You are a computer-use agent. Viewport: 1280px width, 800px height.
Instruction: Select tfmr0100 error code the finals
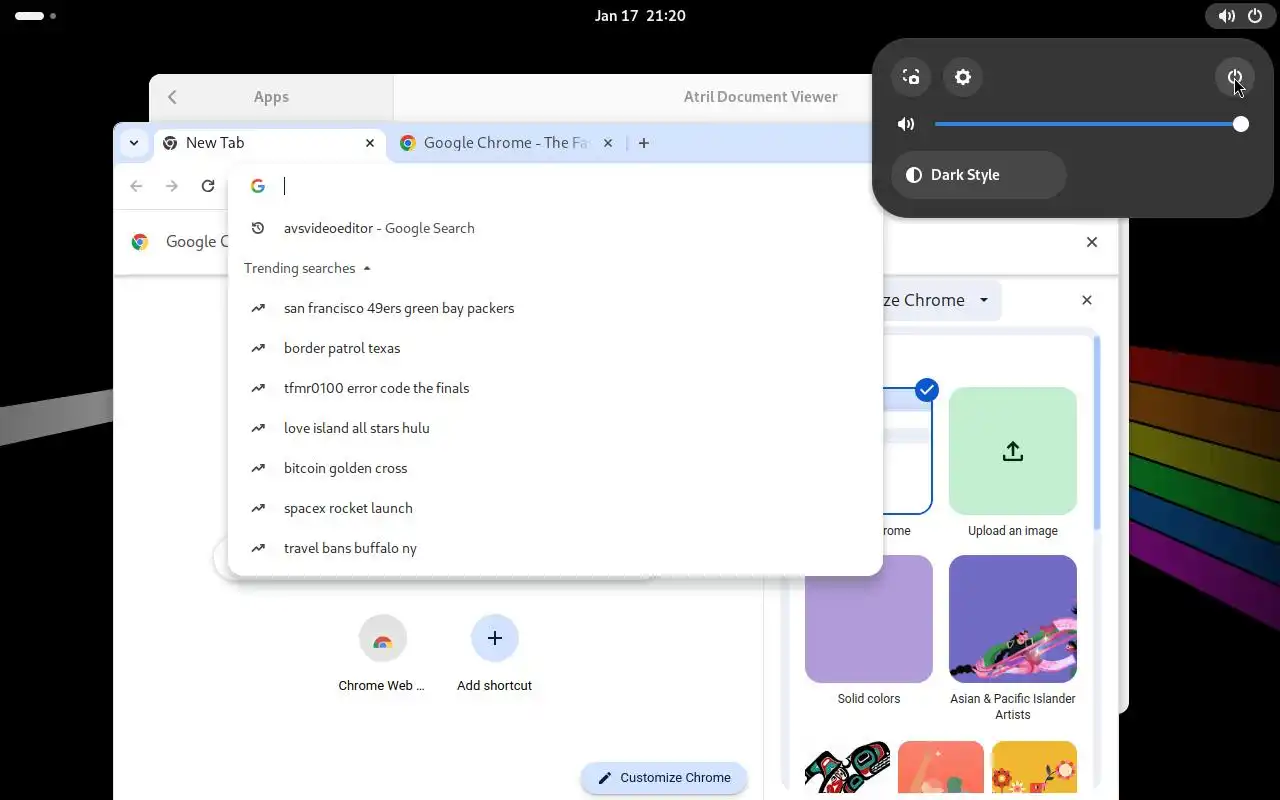click(x=555, y=388)
